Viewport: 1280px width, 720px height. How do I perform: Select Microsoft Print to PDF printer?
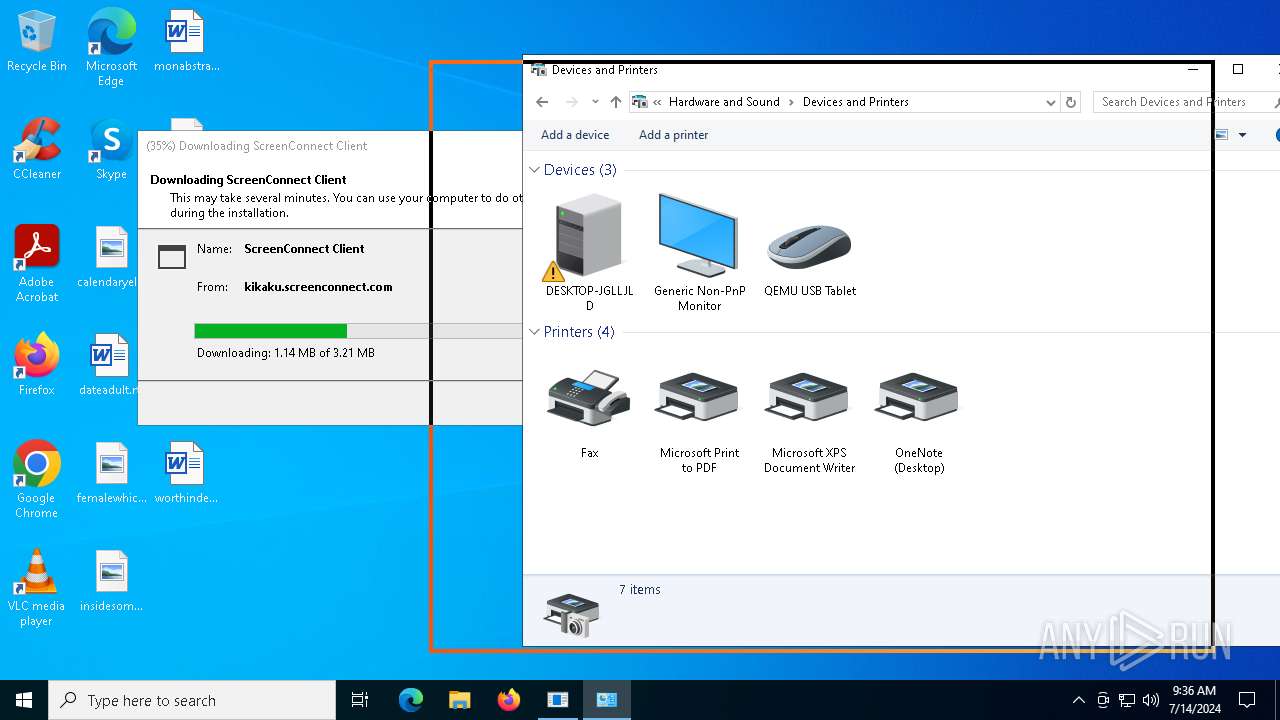click(699, 422)
